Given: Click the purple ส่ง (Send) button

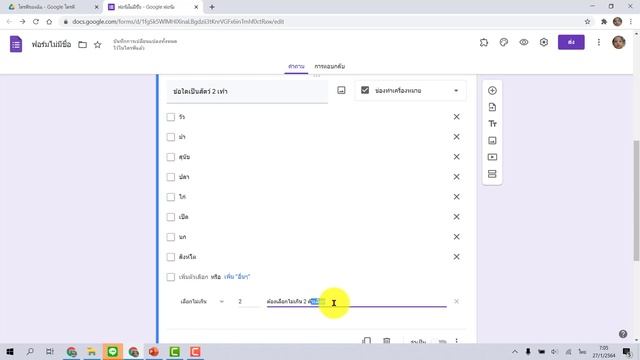Looking at the screenshot, I should 571,42.
